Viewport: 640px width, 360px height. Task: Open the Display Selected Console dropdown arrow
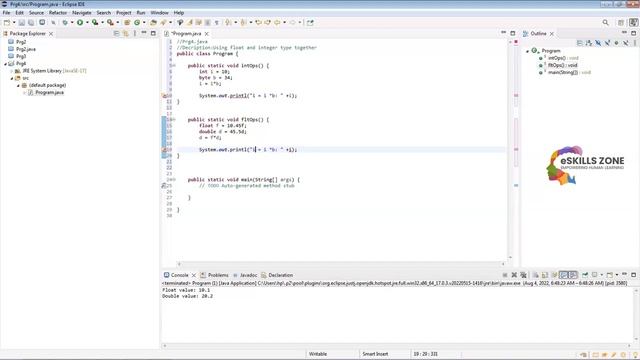tap(602, 275)
